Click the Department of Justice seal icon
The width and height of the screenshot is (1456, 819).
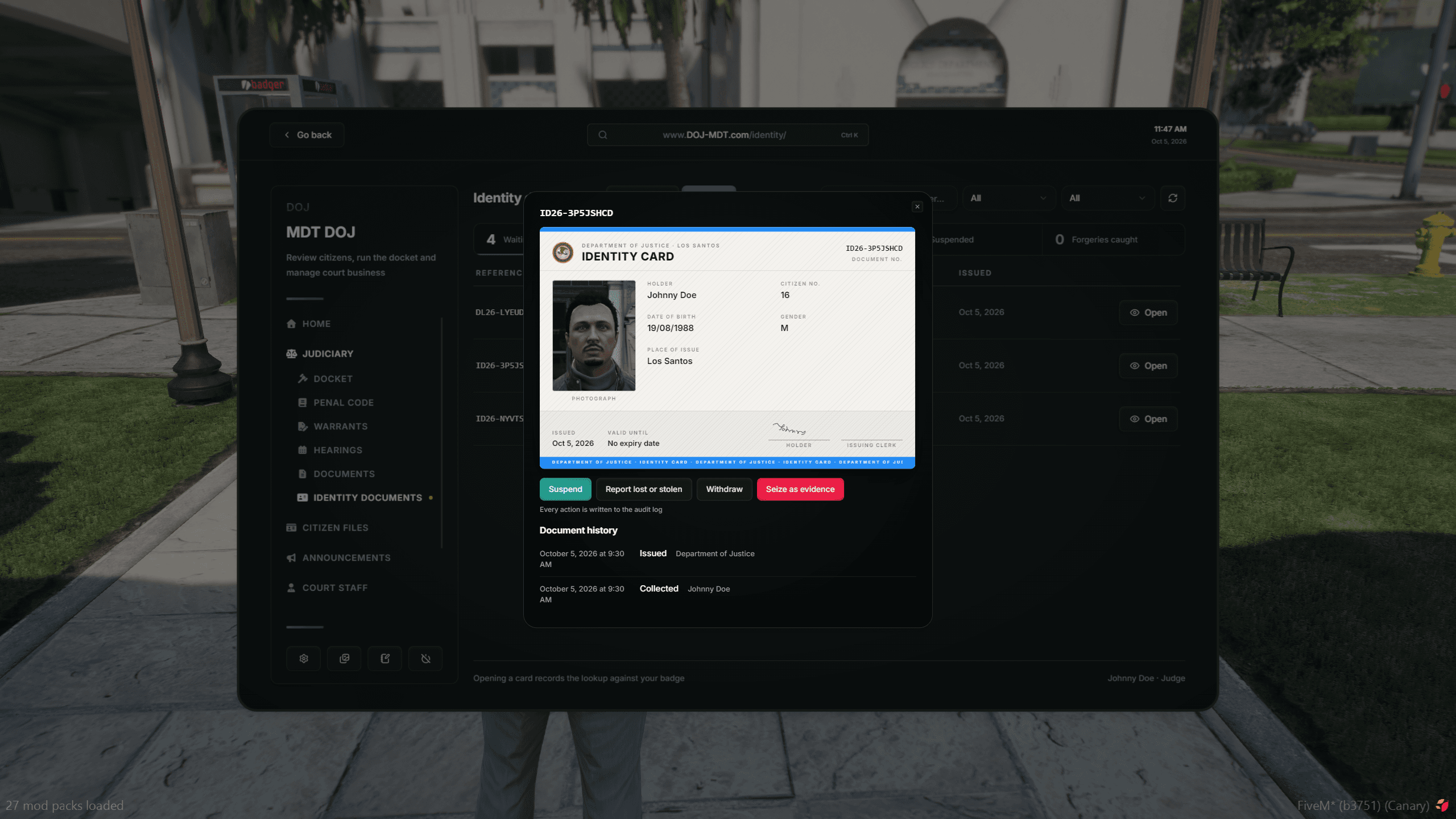563,252
